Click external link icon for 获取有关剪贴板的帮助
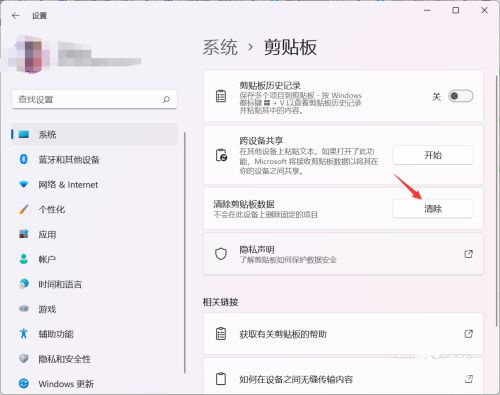The image size is (500, 395). pyautogui.click(x=469, y=333)
